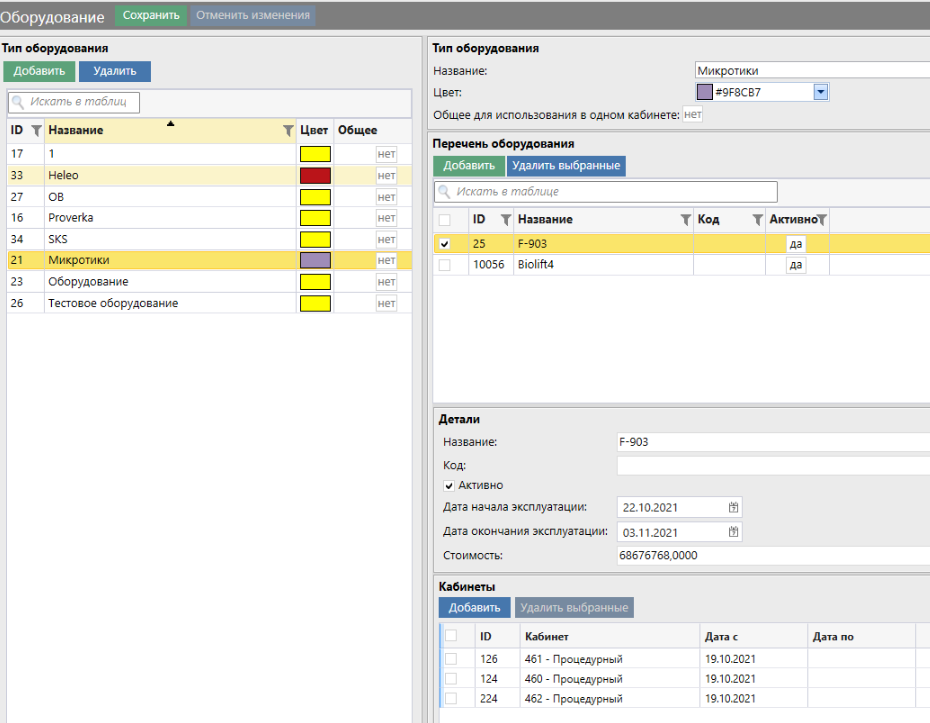
Task: Open the ID column filter in equipment types table
Action: tap(36, 130)
